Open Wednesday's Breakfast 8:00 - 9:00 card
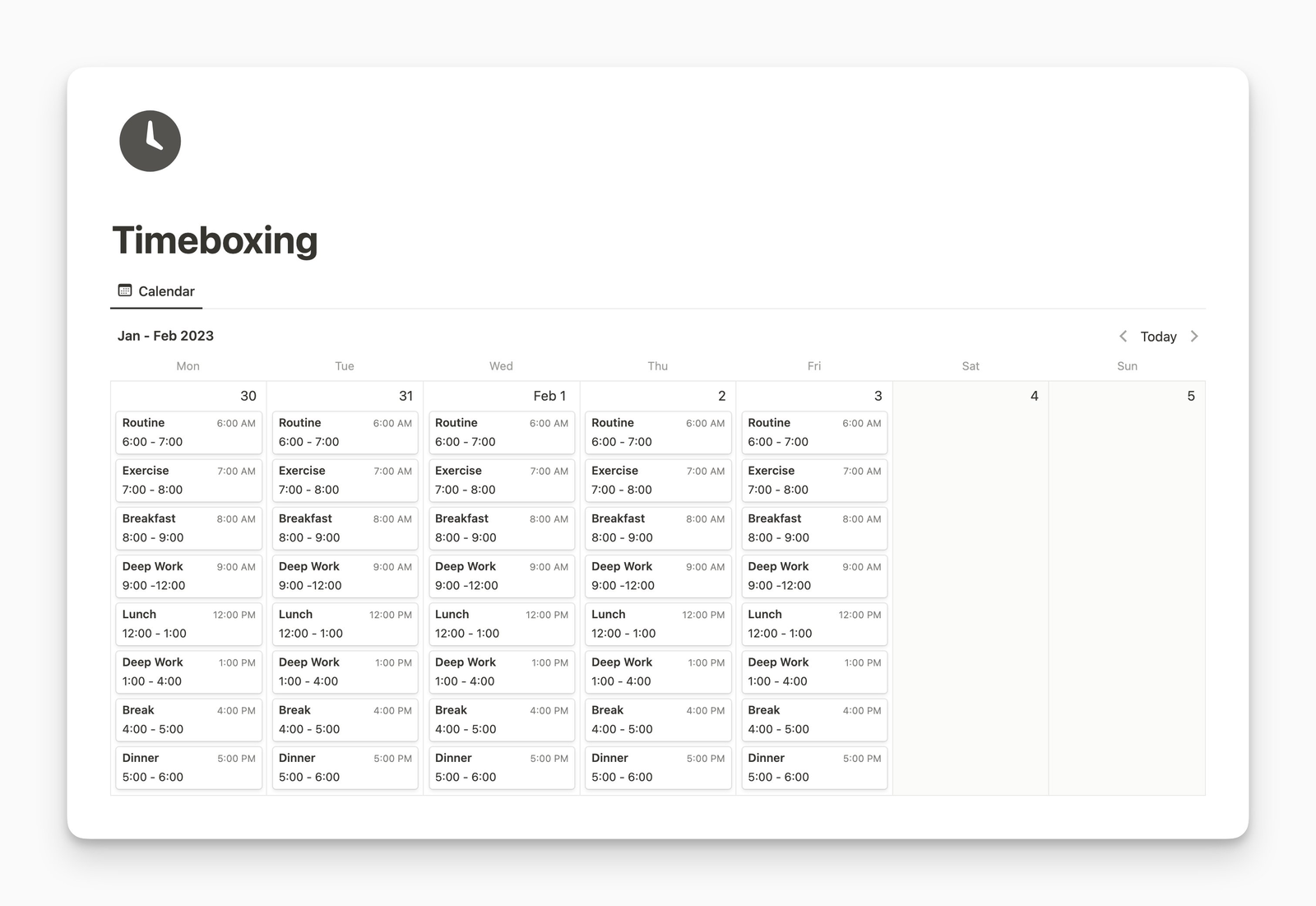The width and height of the screenshot is (1316, 906). coord(501,527)
